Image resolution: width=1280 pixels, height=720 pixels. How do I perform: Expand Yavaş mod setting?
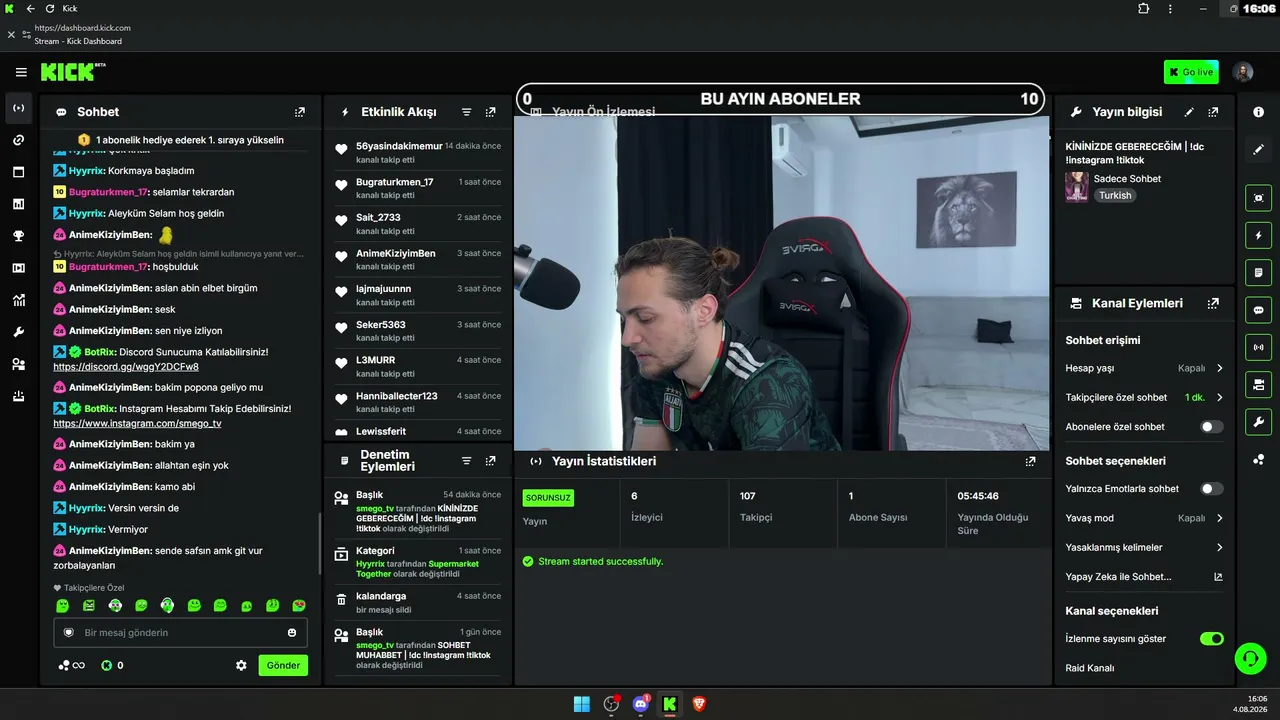tap(1145, 518)
